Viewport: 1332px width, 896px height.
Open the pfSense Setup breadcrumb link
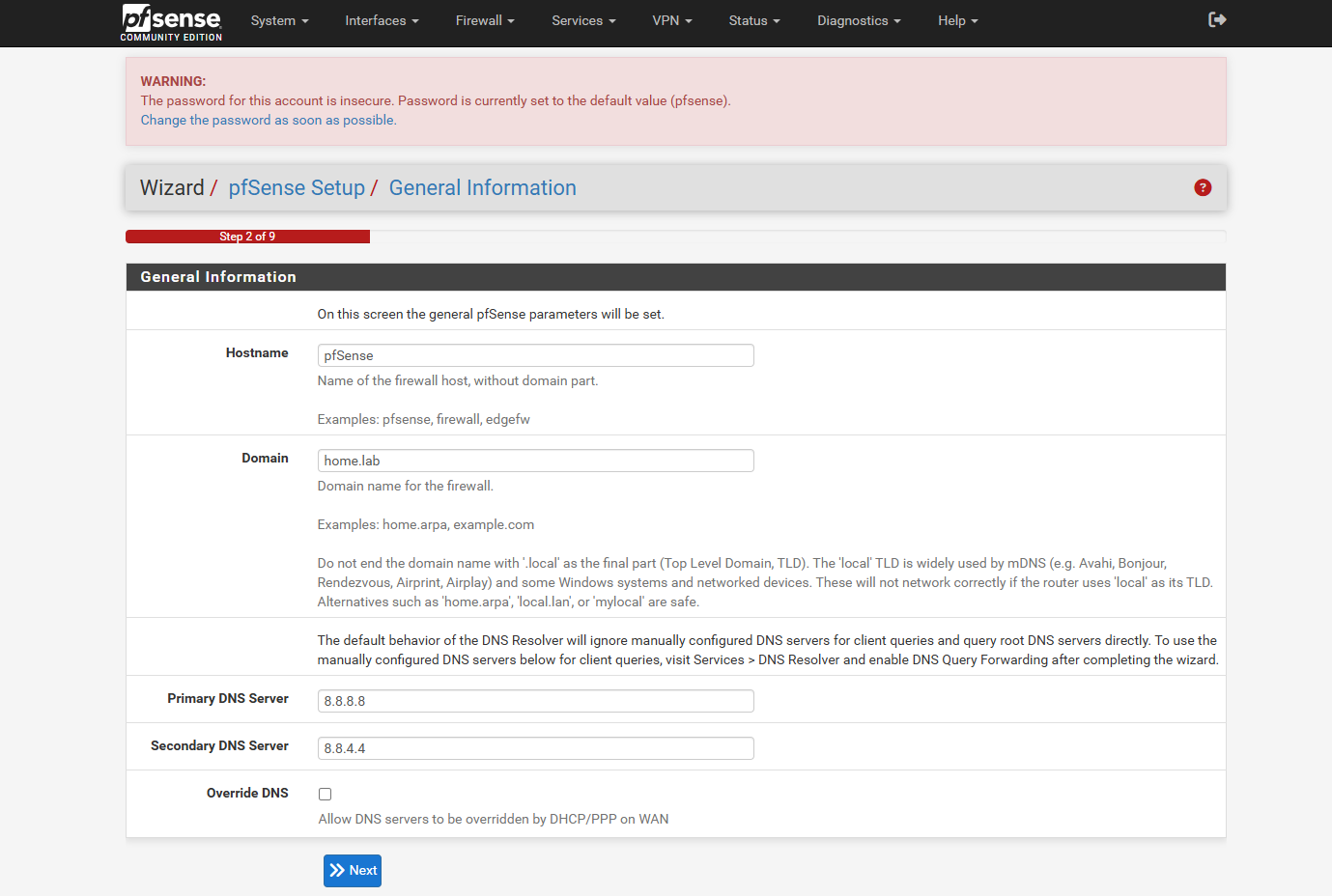coord(297,187)
